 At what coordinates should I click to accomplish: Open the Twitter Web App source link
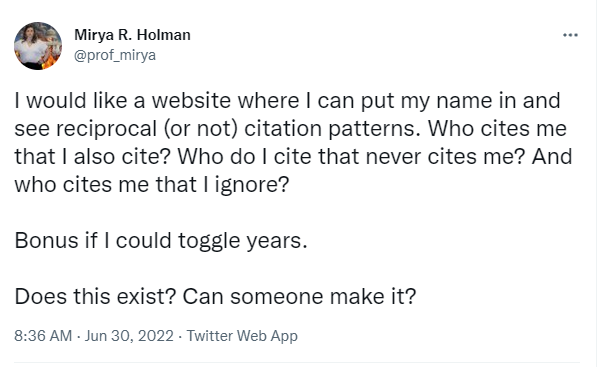point(242,336)
